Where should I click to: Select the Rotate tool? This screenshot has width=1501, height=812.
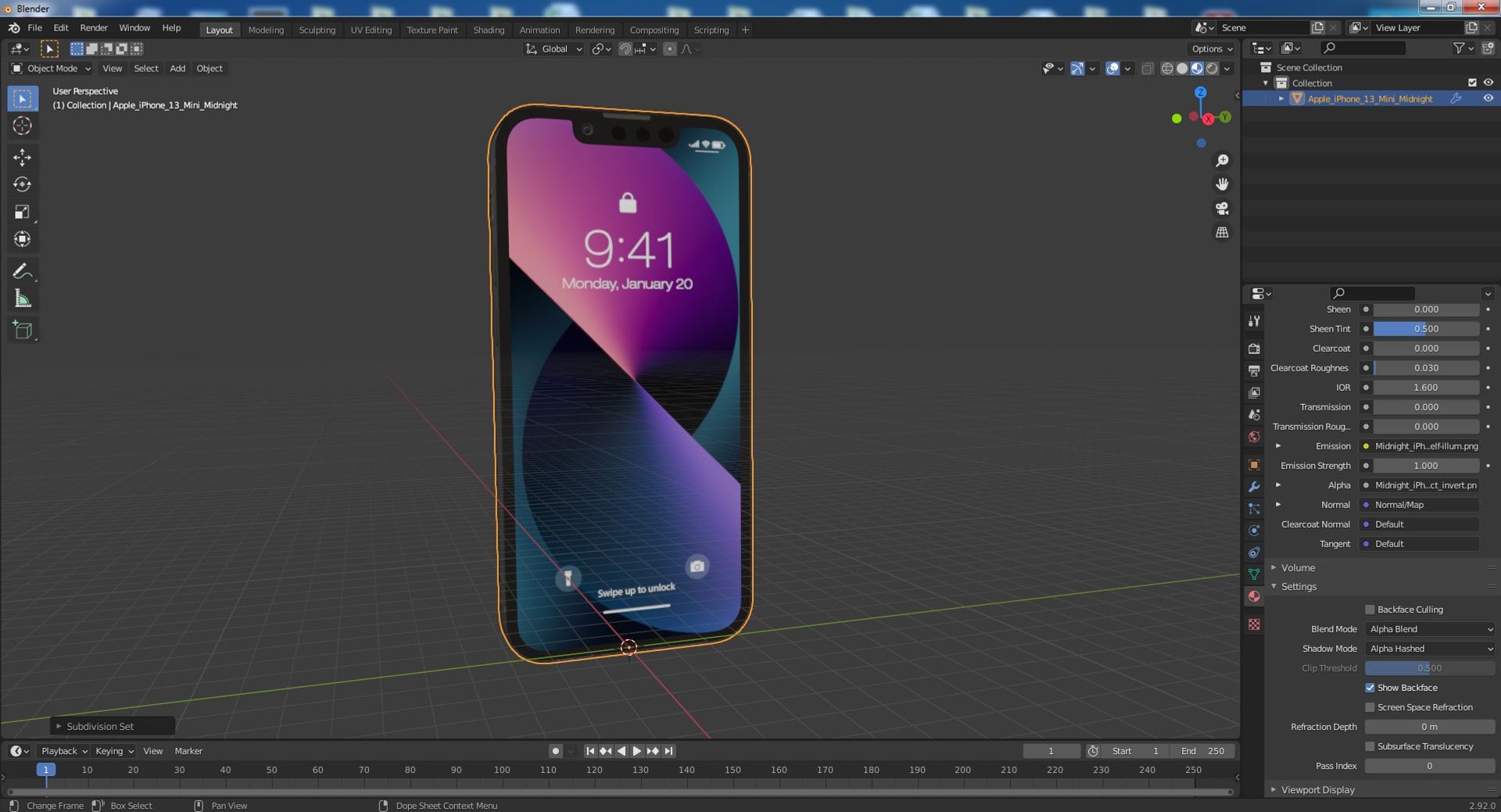click(22, 184)
